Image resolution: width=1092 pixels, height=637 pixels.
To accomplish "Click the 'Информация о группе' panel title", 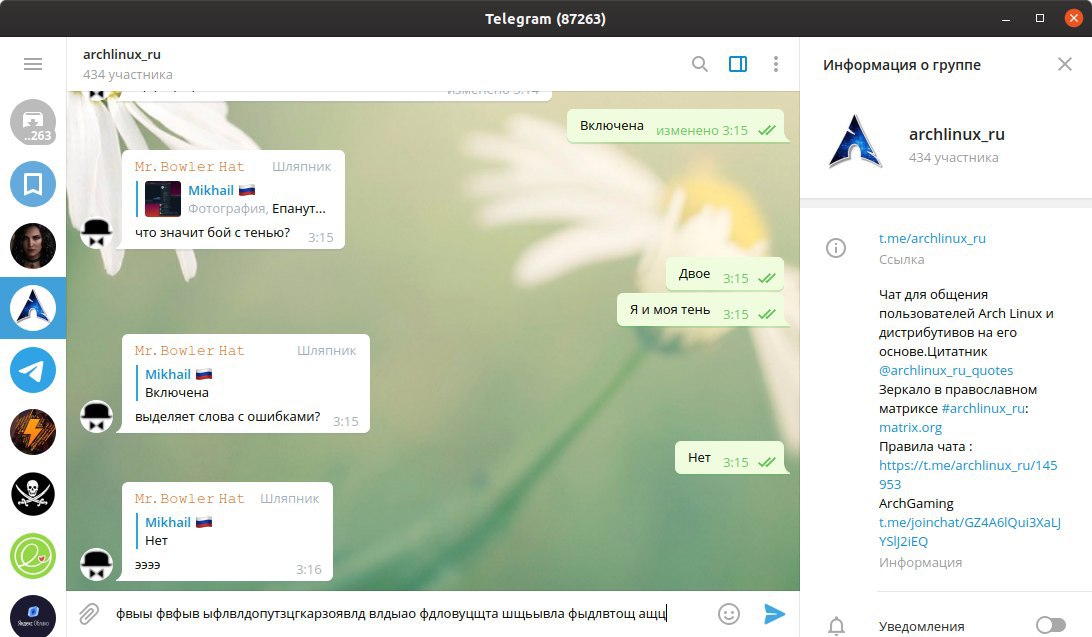I will click(902, 65).
